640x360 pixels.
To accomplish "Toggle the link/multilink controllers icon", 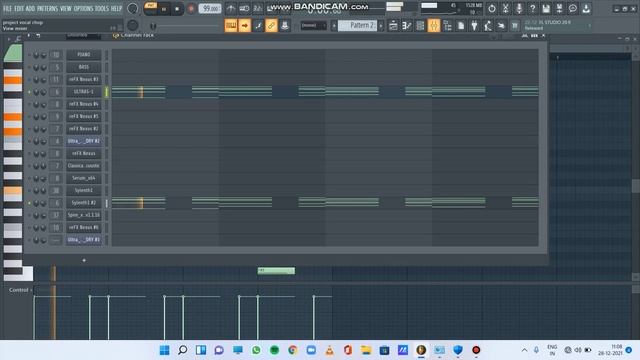I will pyautogui.click(x=271, y=26).
